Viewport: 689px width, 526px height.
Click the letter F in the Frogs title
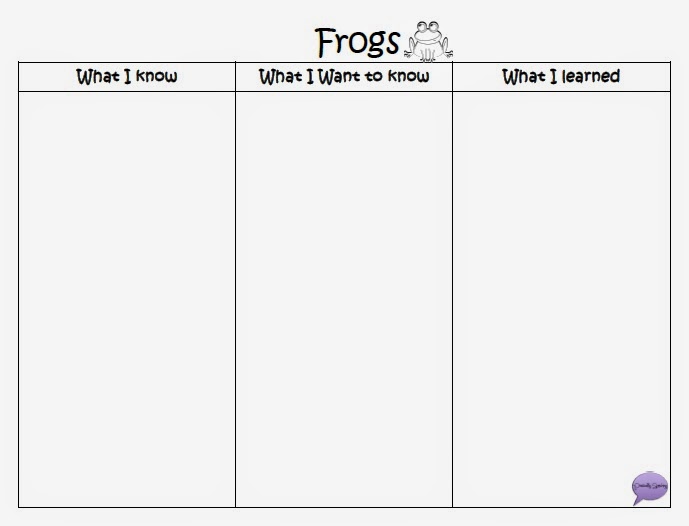tap(325, 41)
